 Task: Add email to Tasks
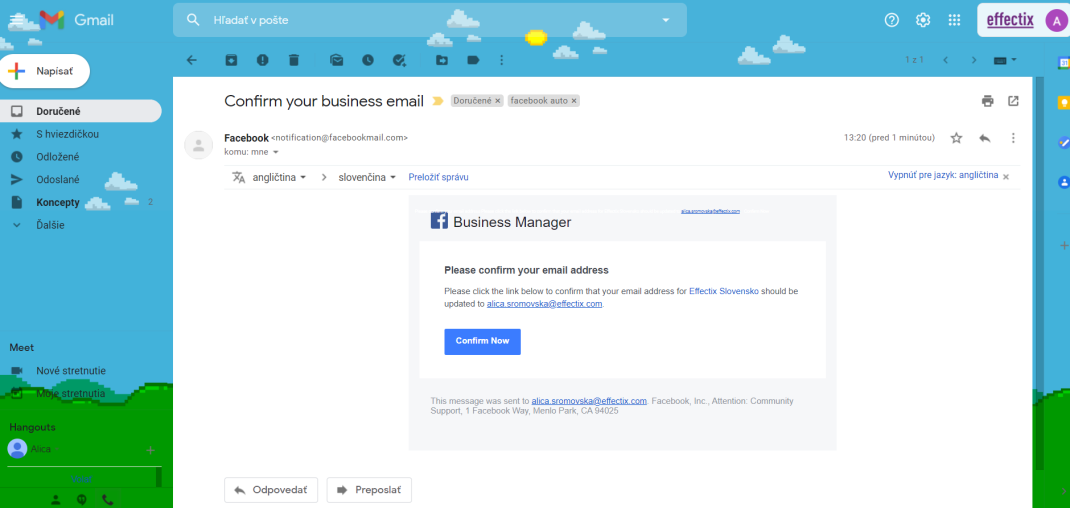(x=400, y=60)
